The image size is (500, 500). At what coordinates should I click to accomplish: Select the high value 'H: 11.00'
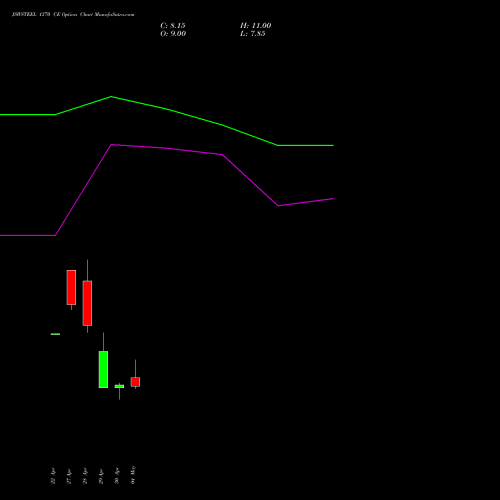(255, 26)
